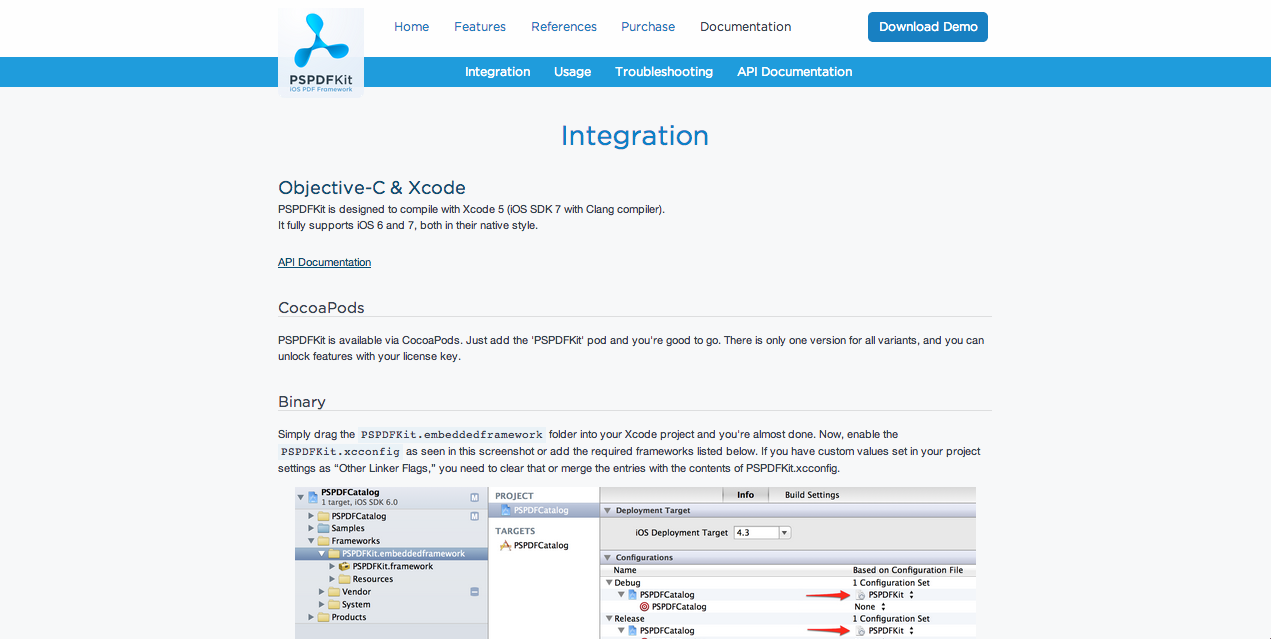Viewport: 1271px width, 639px height.
Task: Click the PSPDFKit logo
Action: pyautogui.click(x=321, y=53)
